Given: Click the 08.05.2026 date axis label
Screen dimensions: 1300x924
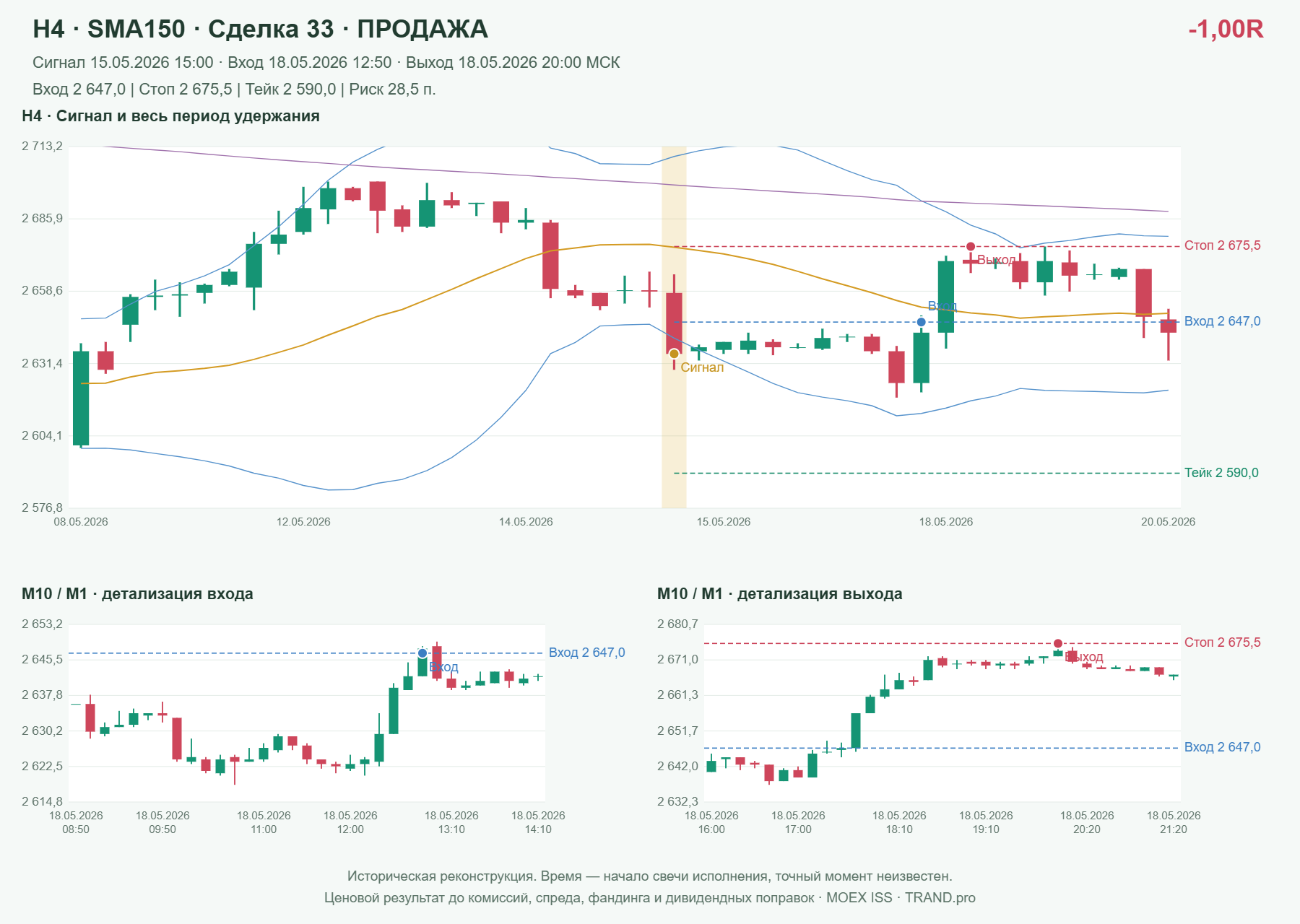Looking at the screenshot, I should (x=81, y=522).
